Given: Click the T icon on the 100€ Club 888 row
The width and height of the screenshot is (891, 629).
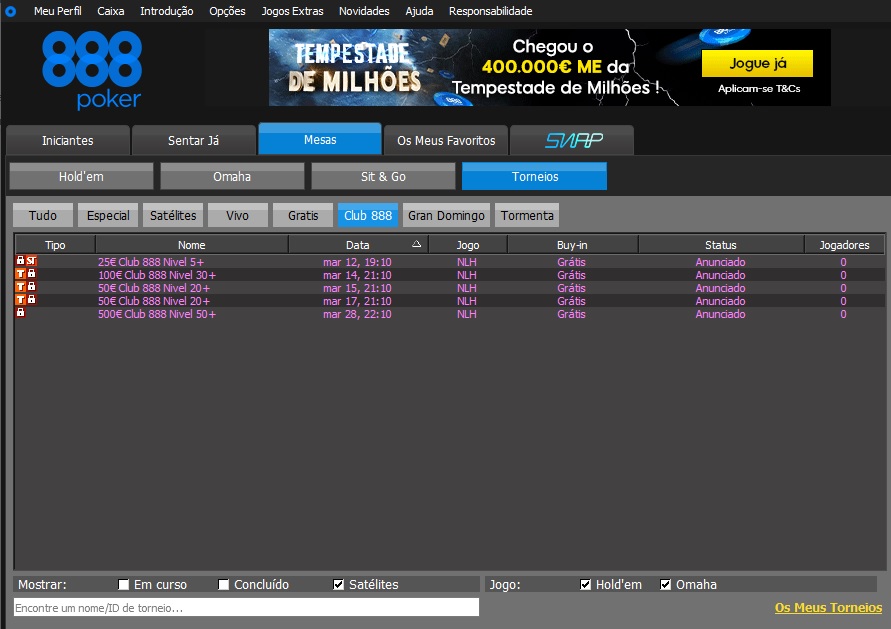Looking at the screenshot, I should click(x=20, y=274).
